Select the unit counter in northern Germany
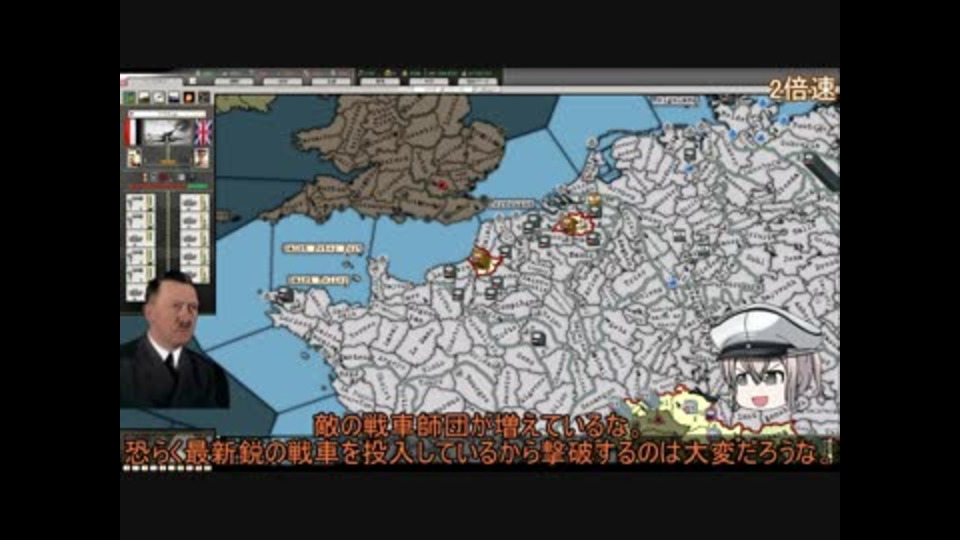 (690, 154)
